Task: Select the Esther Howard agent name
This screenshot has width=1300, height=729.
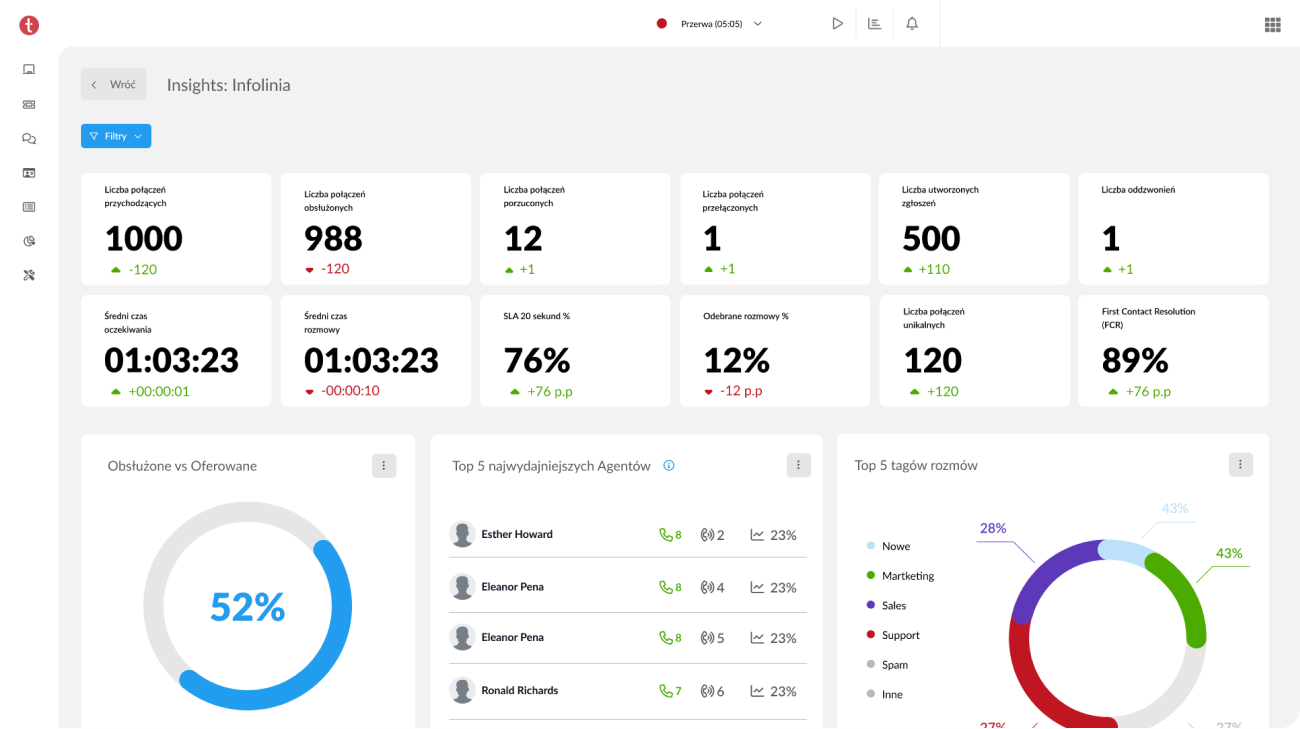Action: point(517,534)
